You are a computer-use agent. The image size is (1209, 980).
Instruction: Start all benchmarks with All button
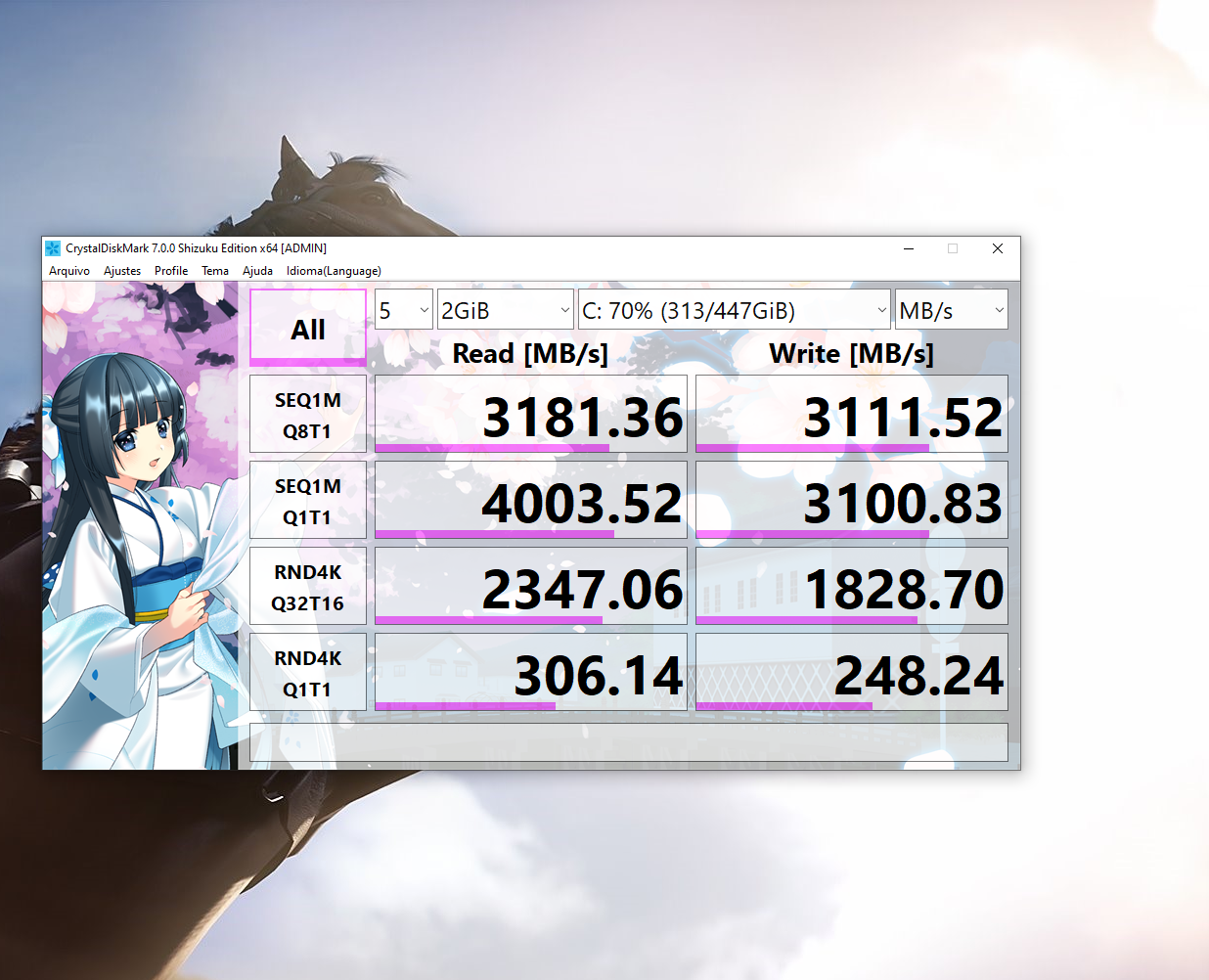308,328
